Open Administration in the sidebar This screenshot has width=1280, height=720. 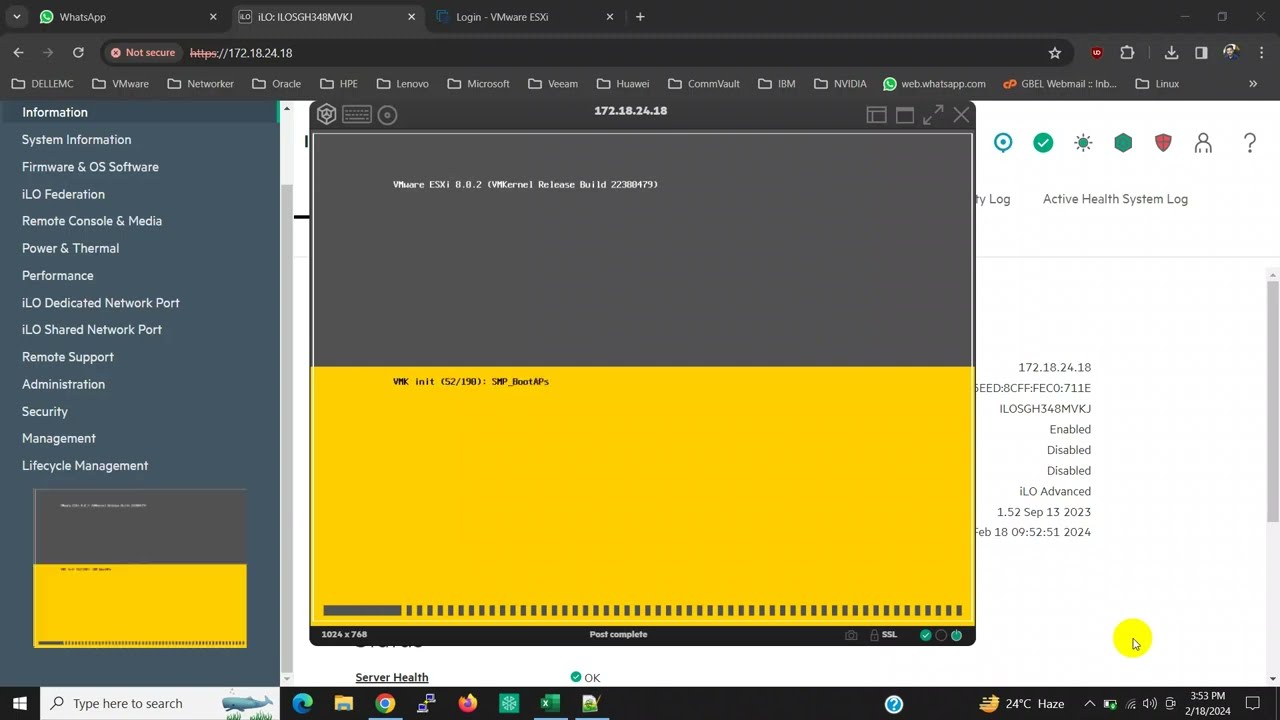63,384
